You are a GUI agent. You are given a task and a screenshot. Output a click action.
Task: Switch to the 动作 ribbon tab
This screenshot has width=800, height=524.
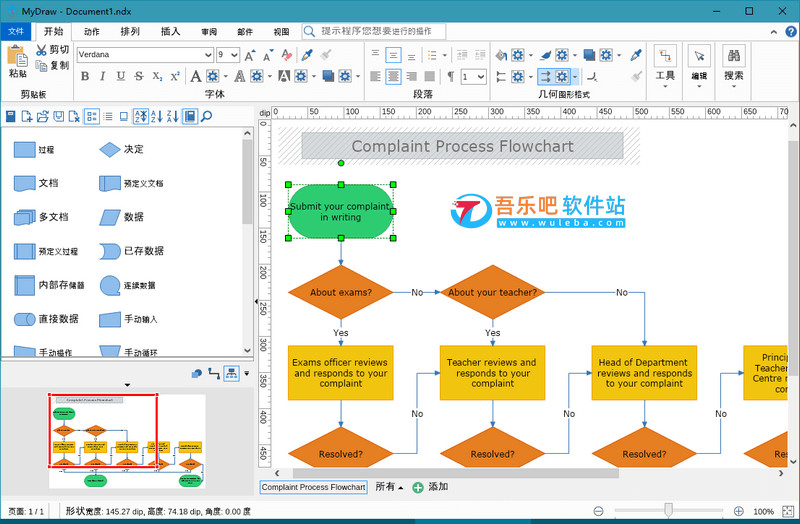tap(92, 32)
